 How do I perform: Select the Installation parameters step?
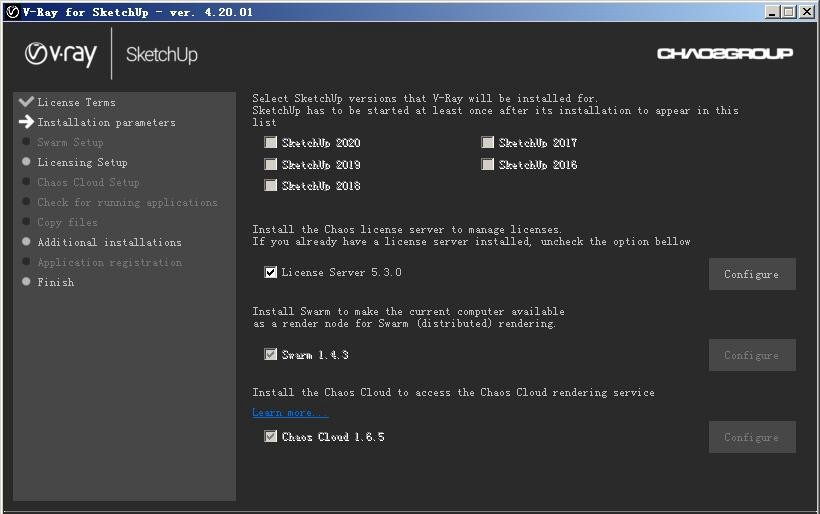click(107, 122)
